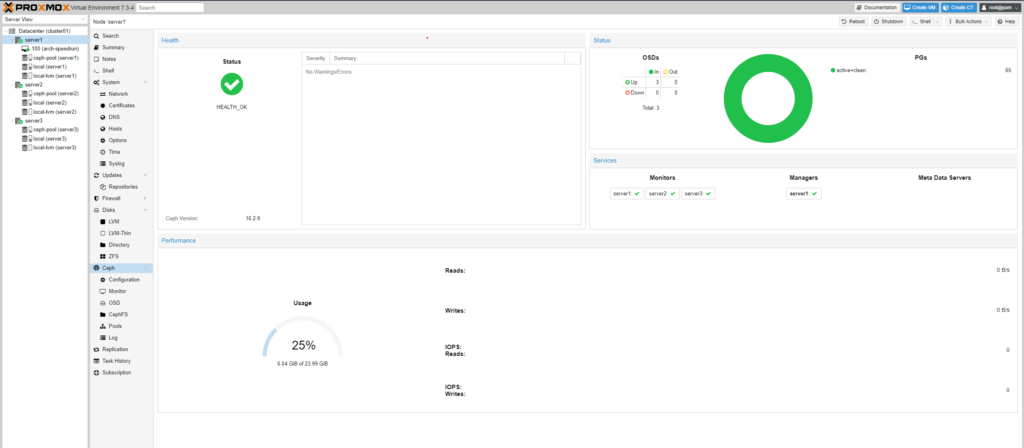1024x448 pixels.
Task: Click the life-ring icon beside Subscription
Action: point(97,373)
